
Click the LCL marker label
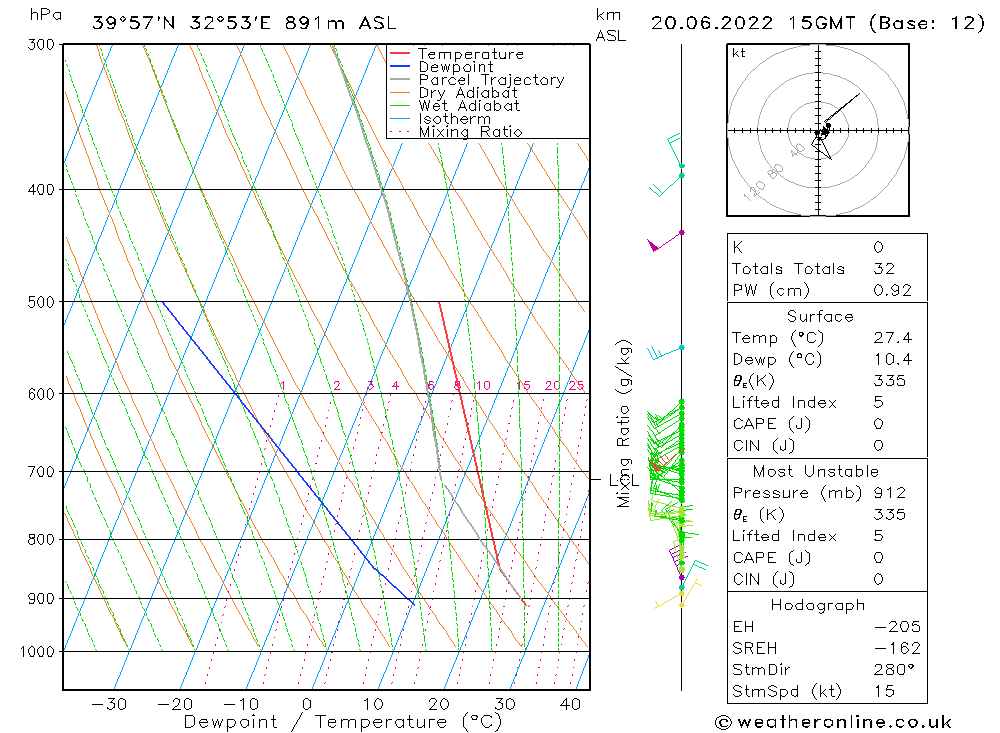(623, 480)
